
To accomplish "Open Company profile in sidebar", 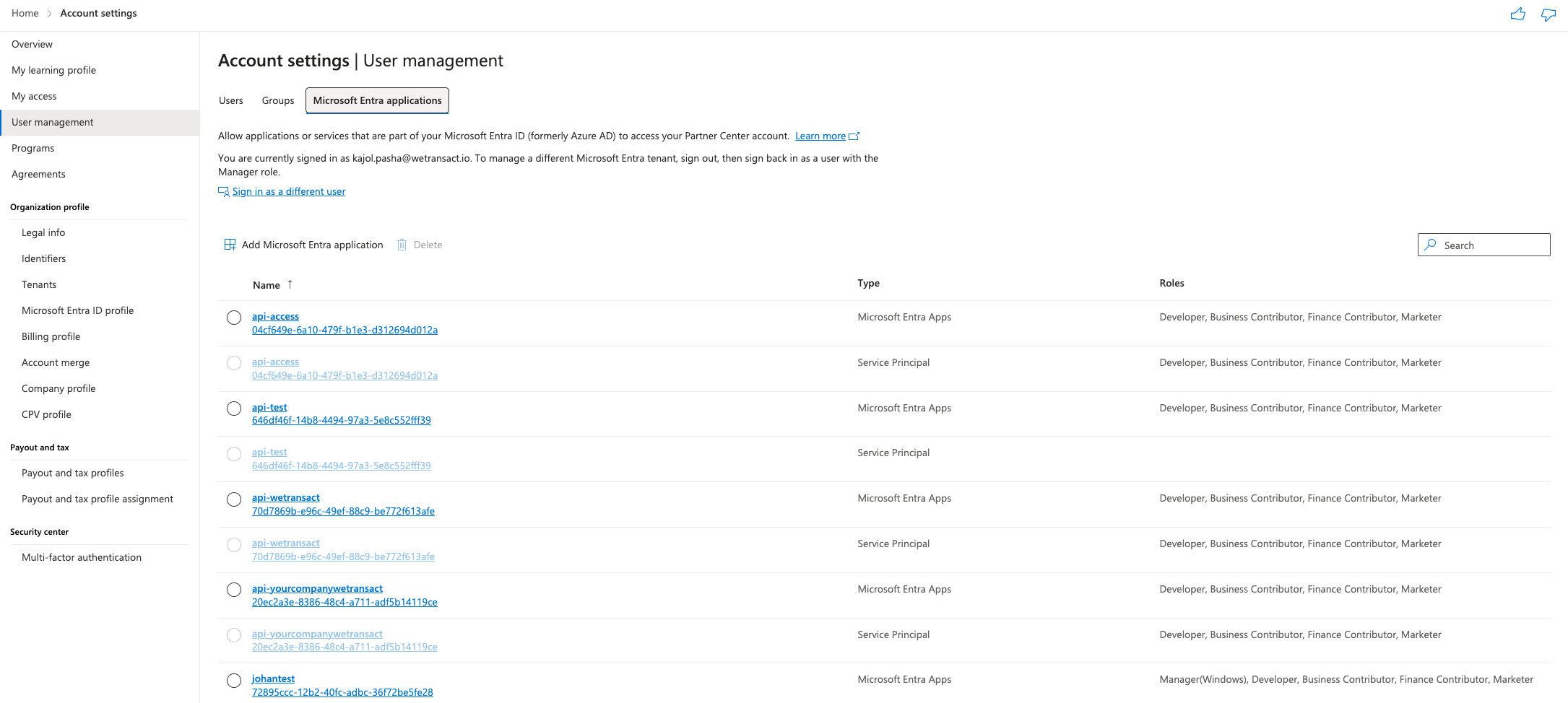I will [x=59, y=388].
